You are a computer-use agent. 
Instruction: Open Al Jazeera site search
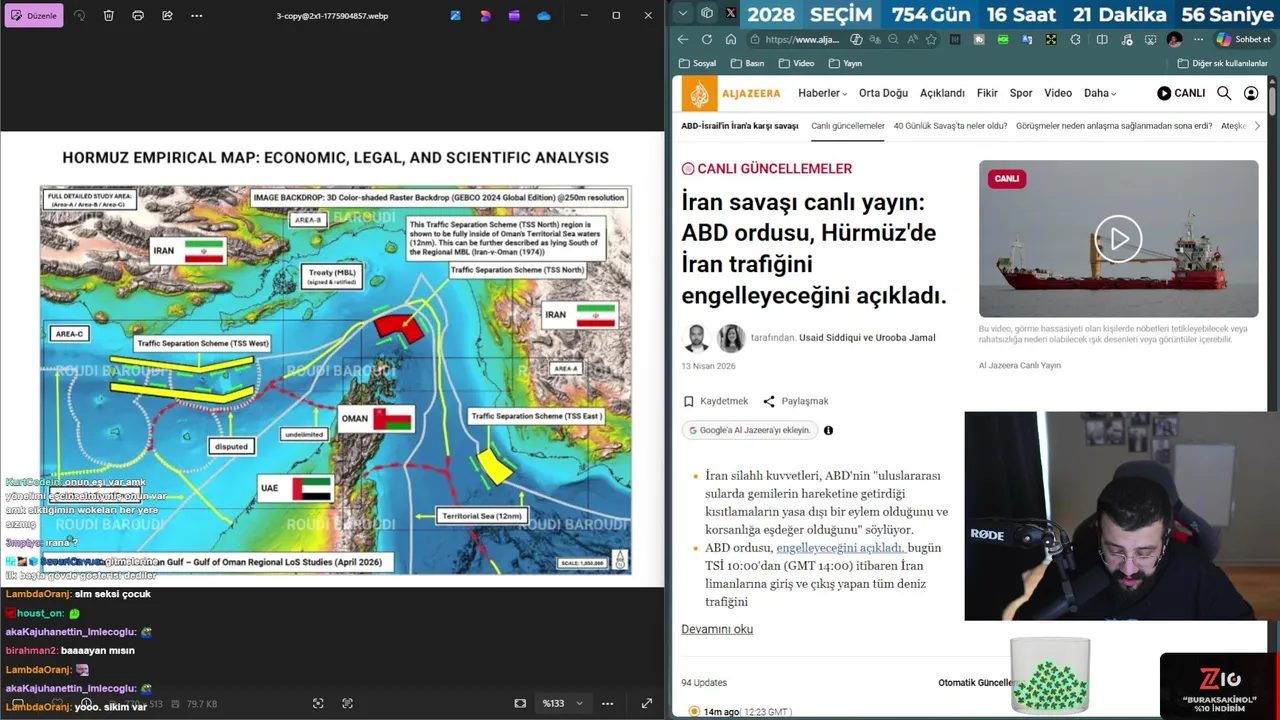pyautogui.click(x=1224, y=93)
